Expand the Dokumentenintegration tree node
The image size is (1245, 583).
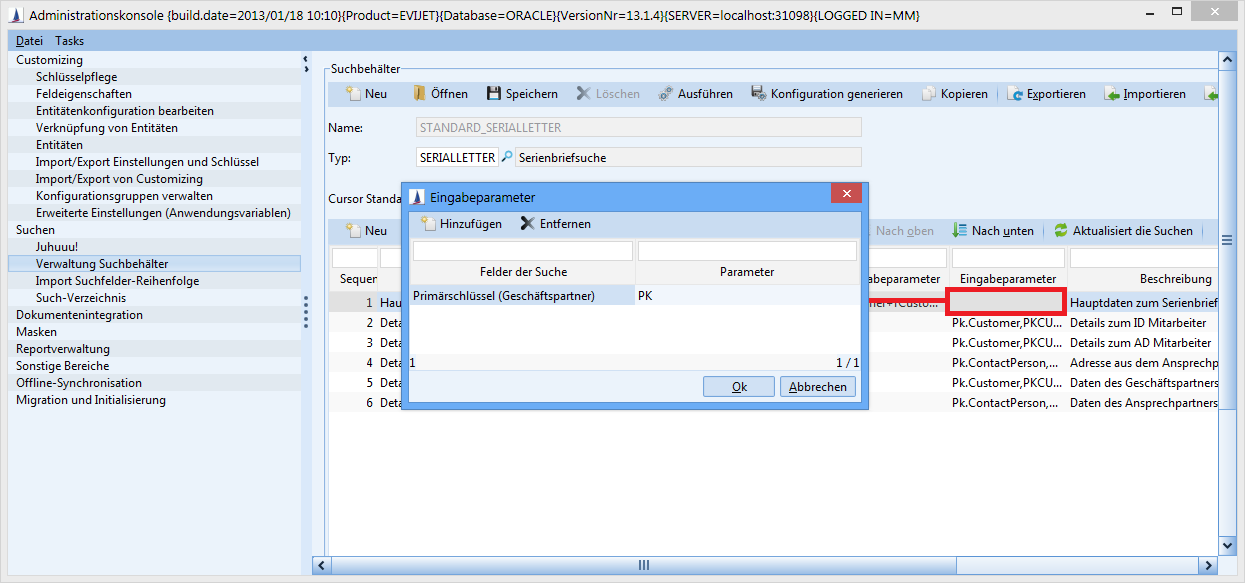[x=79, y=315]
